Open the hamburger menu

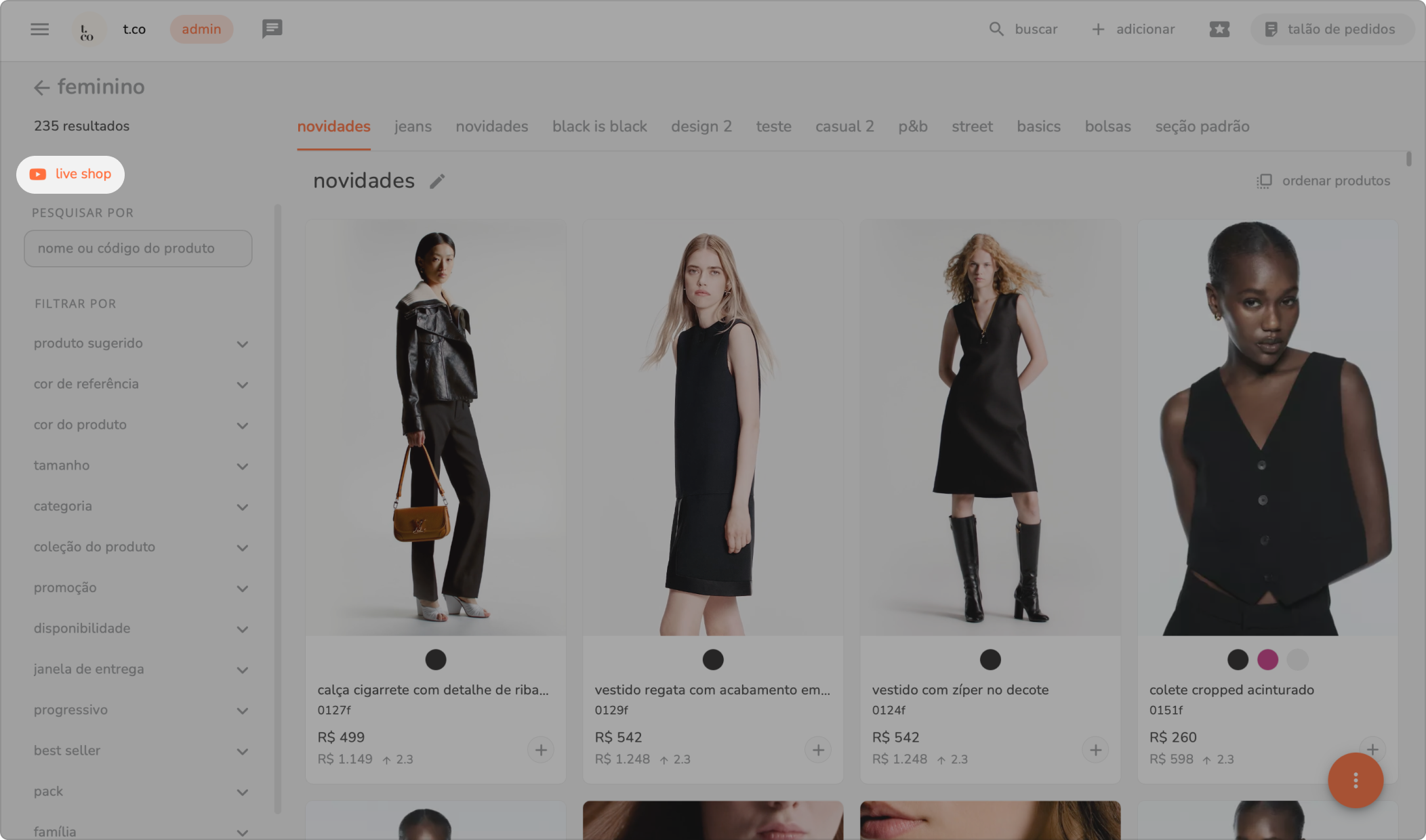tap(40, 29)
